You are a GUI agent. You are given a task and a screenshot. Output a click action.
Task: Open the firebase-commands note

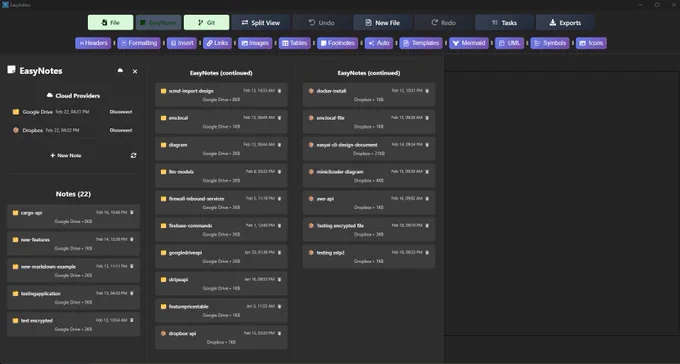click(x=221, y=230)
